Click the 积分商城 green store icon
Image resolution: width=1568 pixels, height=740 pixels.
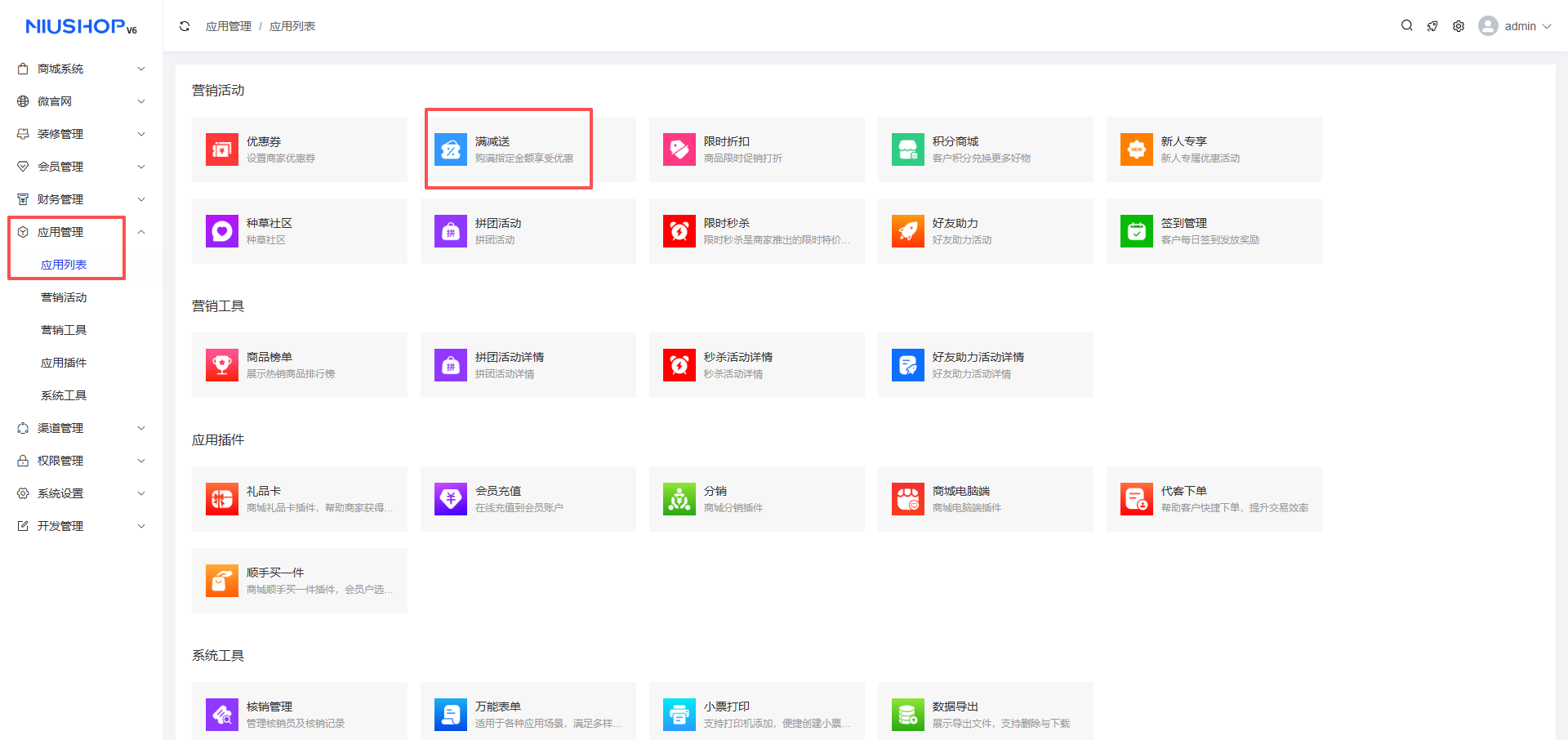(907, 149)
